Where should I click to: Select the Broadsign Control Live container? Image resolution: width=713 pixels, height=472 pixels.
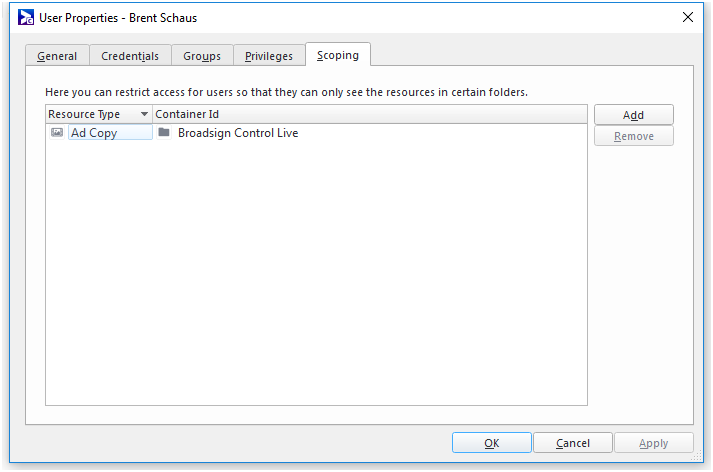[238, 133]
